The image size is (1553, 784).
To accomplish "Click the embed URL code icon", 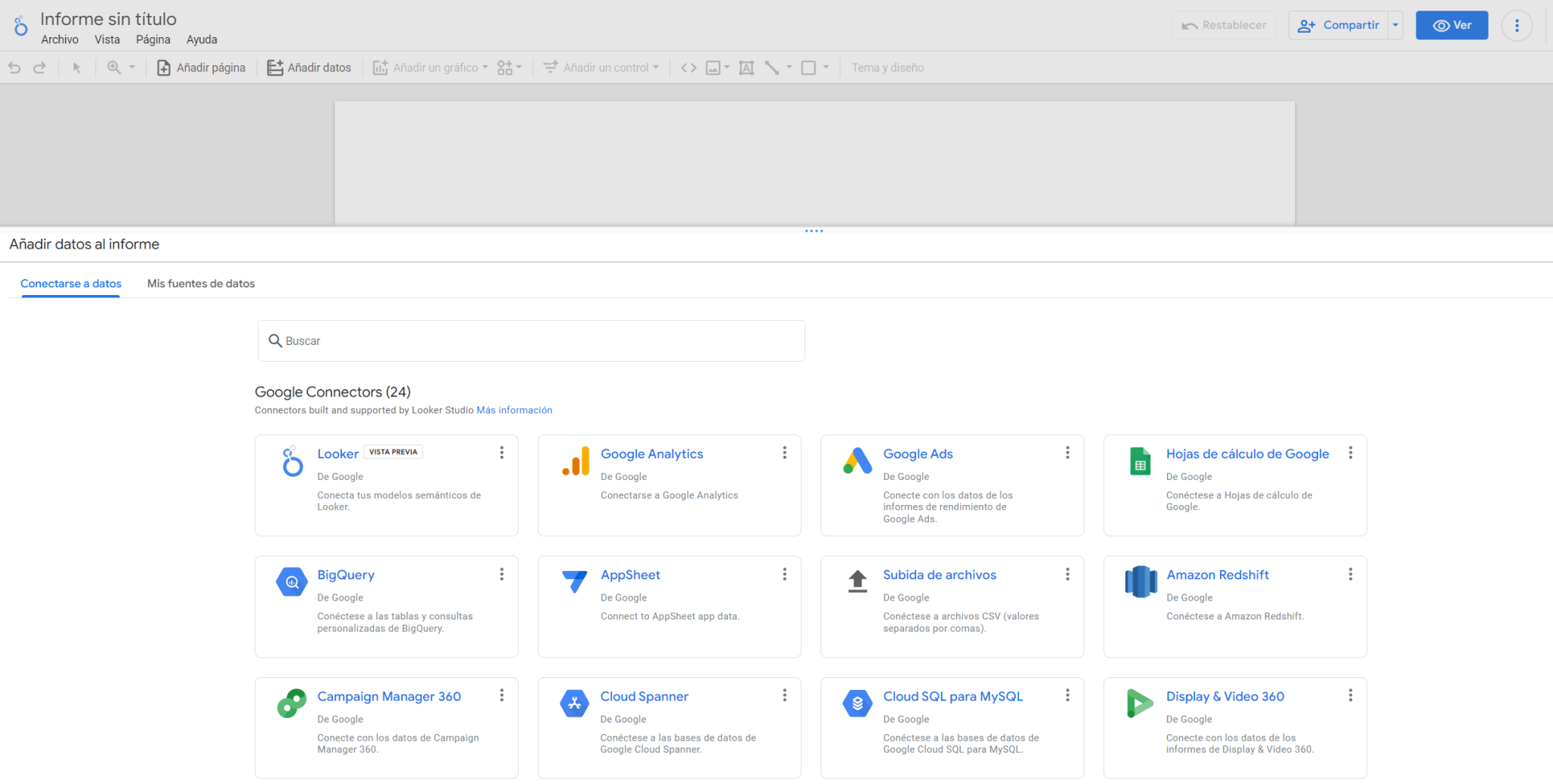I will tap(689, 67).
